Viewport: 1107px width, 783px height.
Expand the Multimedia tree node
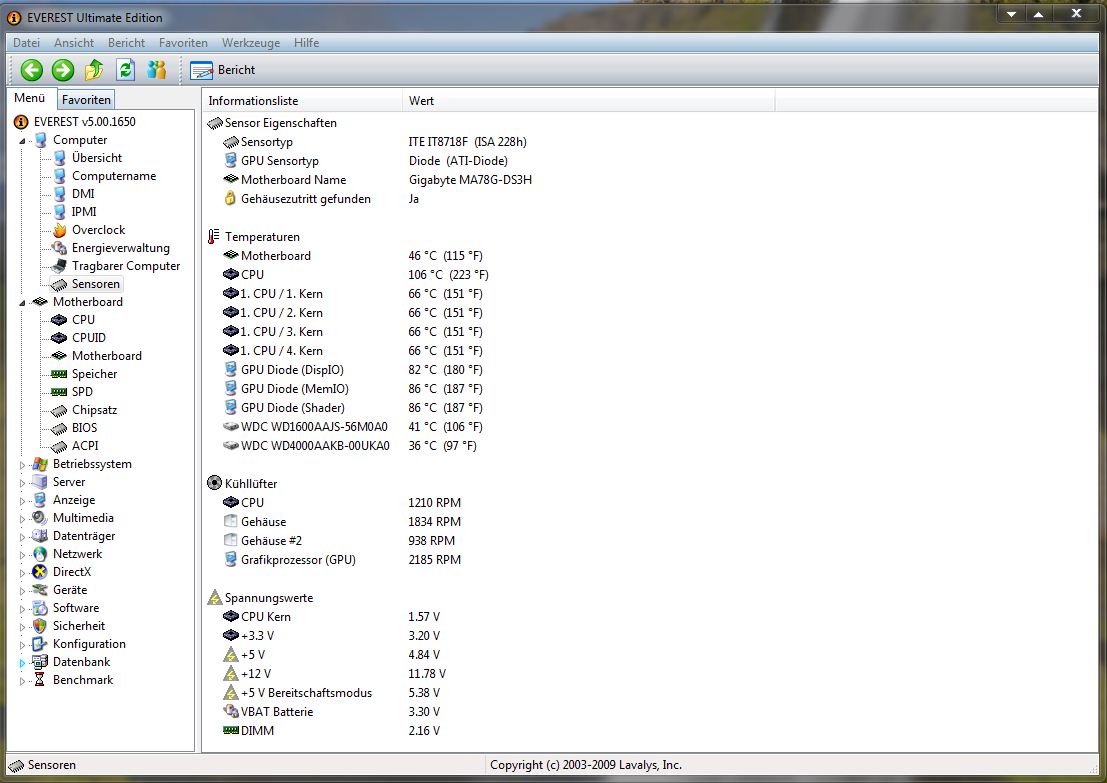[x=22, y=519]
